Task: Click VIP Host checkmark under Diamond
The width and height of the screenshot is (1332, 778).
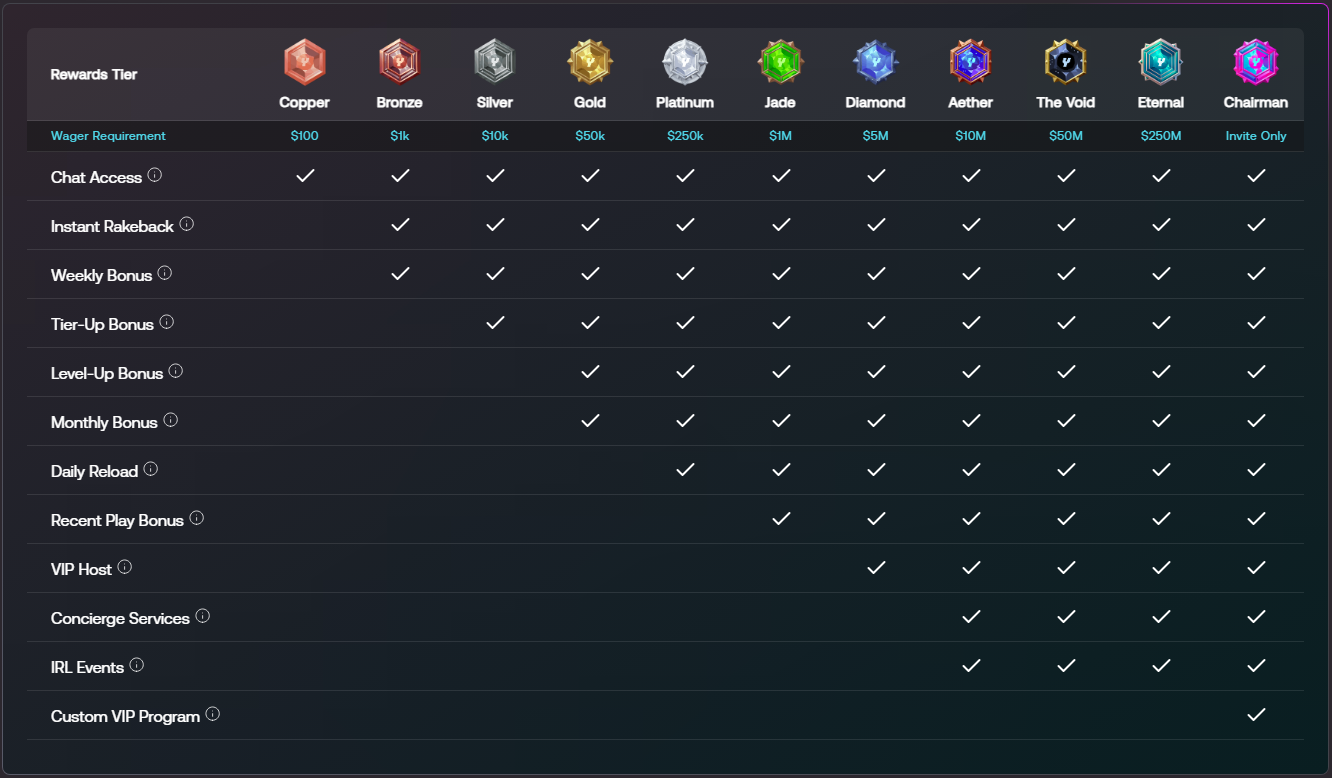Action: (x=876, y=568)
